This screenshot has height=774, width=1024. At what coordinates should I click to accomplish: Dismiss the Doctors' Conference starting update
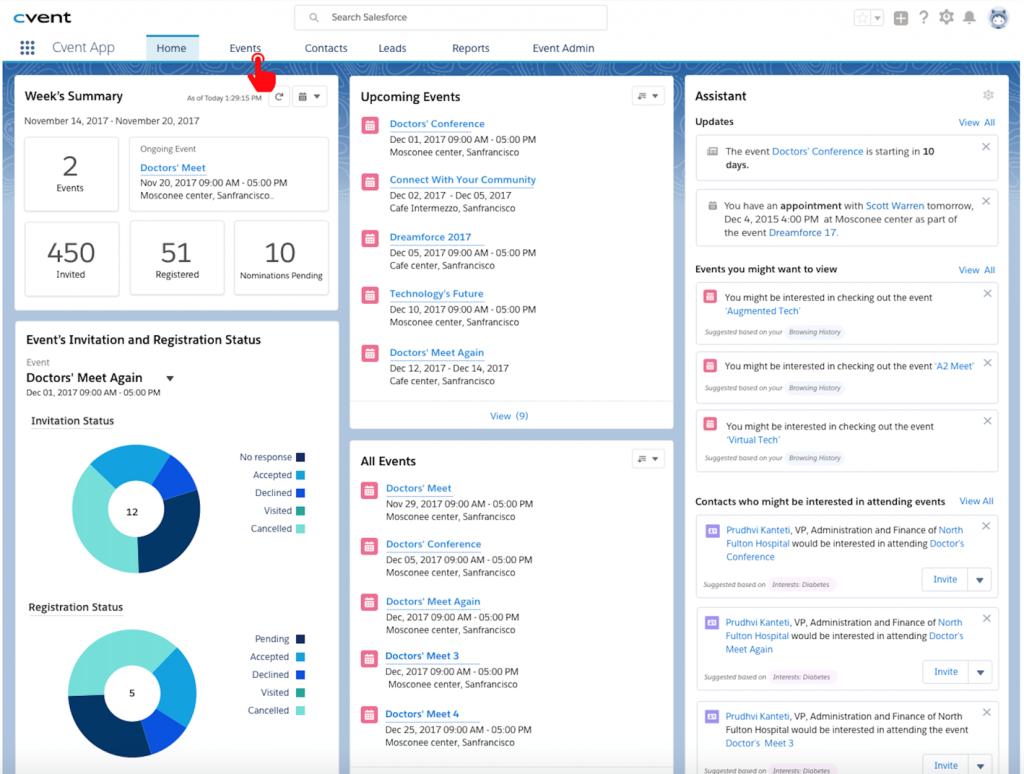(x=986, y=147)
